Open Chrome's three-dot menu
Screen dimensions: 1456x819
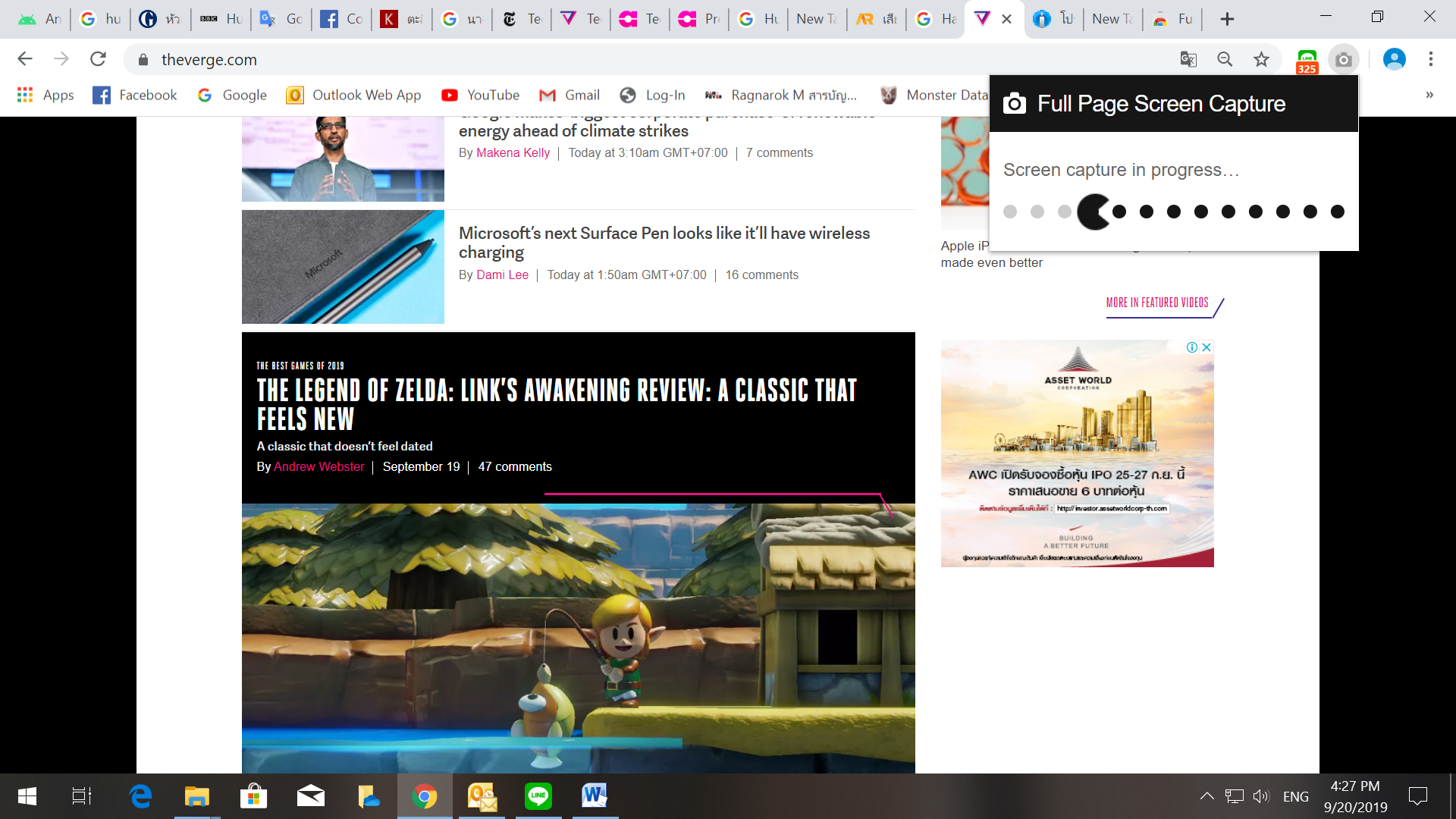tap(1431, 59)
